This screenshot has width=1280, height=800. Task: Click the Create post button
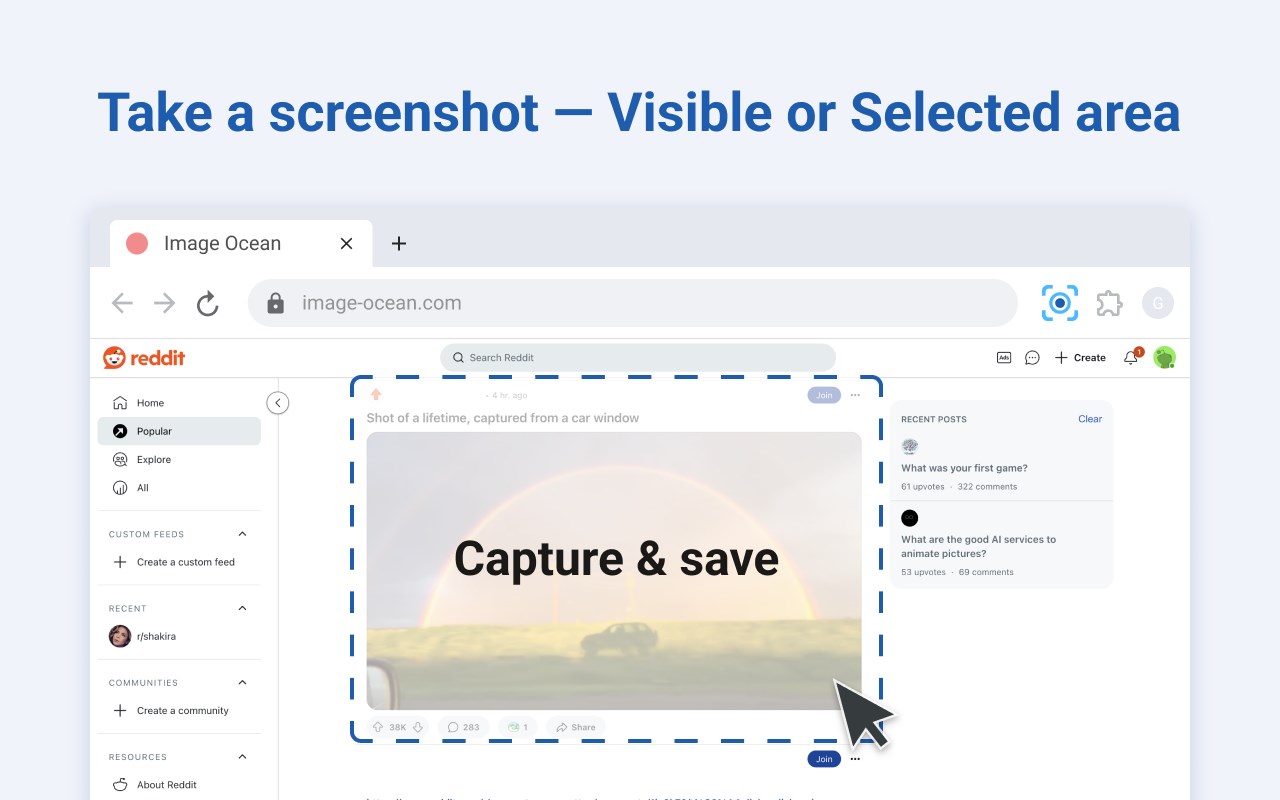pyautogui.click(x=1080, y=357)
